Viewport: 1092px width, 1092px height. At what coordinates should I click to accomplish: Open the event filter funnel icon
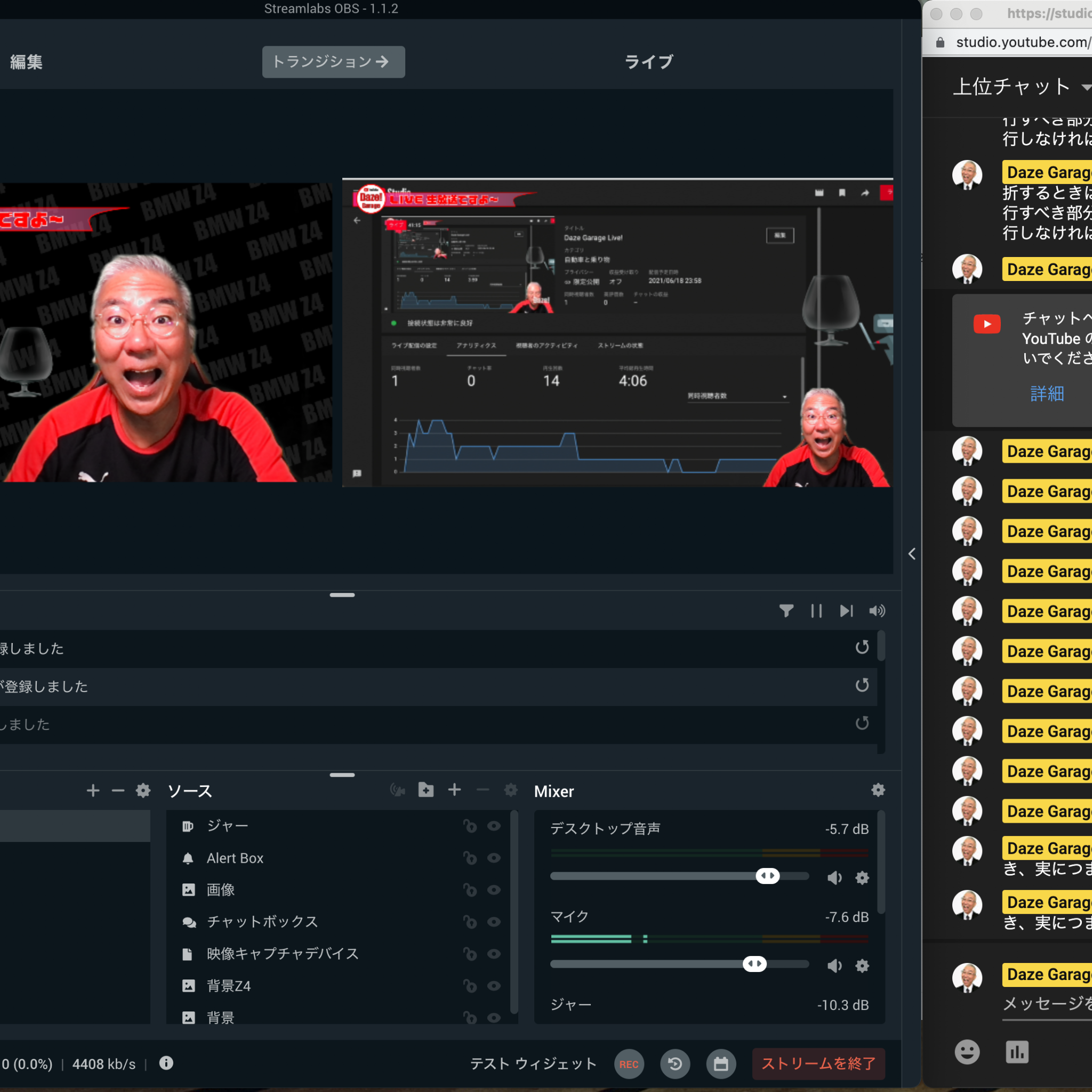tap(785, 611)
